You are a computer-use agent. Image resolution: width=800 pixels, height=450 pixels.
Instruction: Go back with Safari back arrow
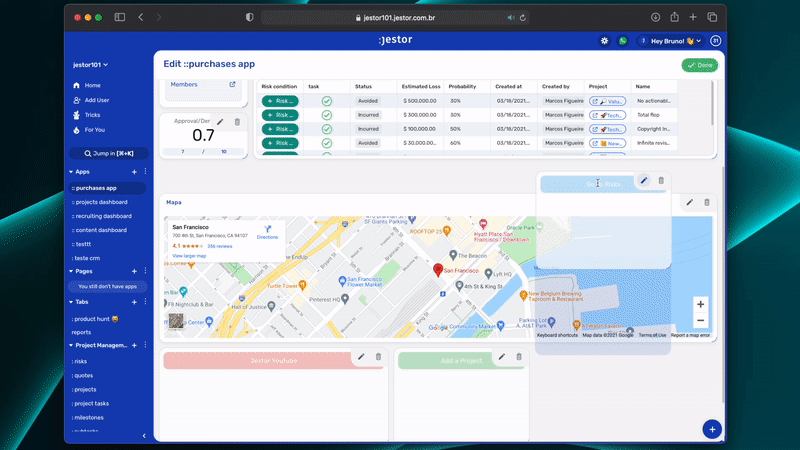point(141,17)
